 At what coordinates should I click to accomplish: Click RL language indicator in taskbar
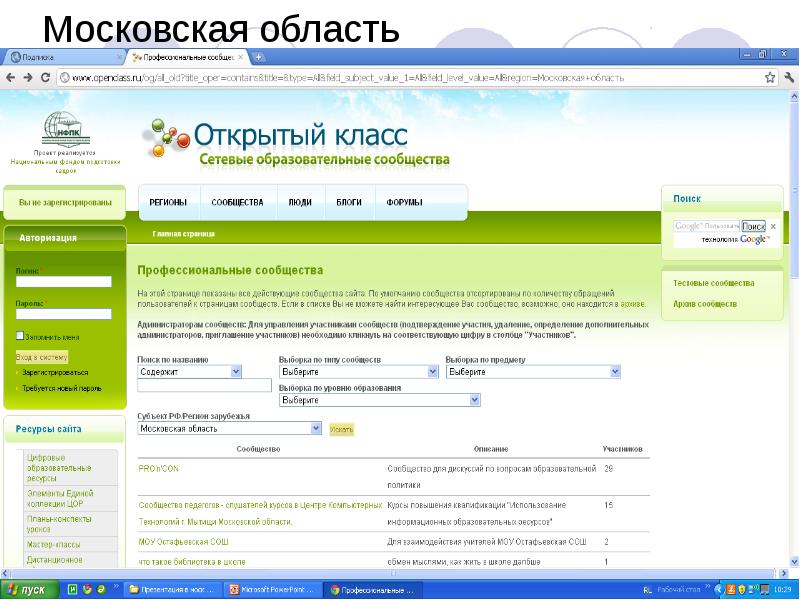(x=647, y=590)
